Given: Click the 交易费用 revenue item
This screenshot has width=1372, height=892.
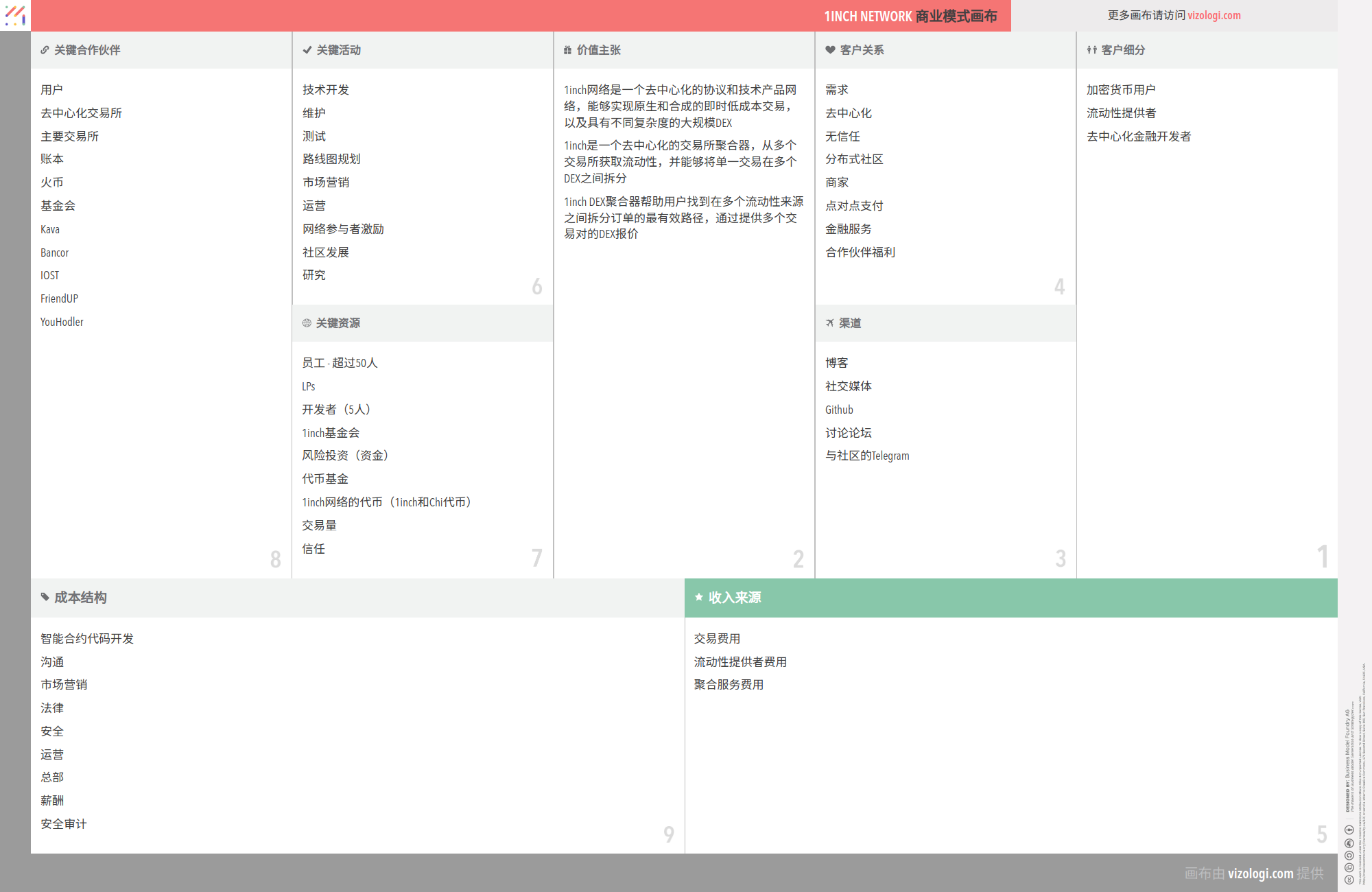Looking at the screenshot, I should pyautogui.click(x=716, y=639).
